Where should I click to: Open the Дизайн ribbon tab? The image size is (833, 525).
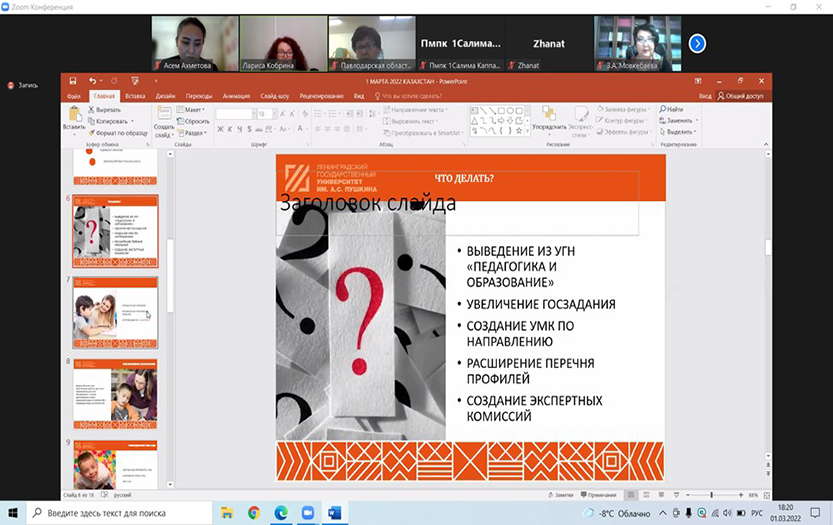coord(165,96)
